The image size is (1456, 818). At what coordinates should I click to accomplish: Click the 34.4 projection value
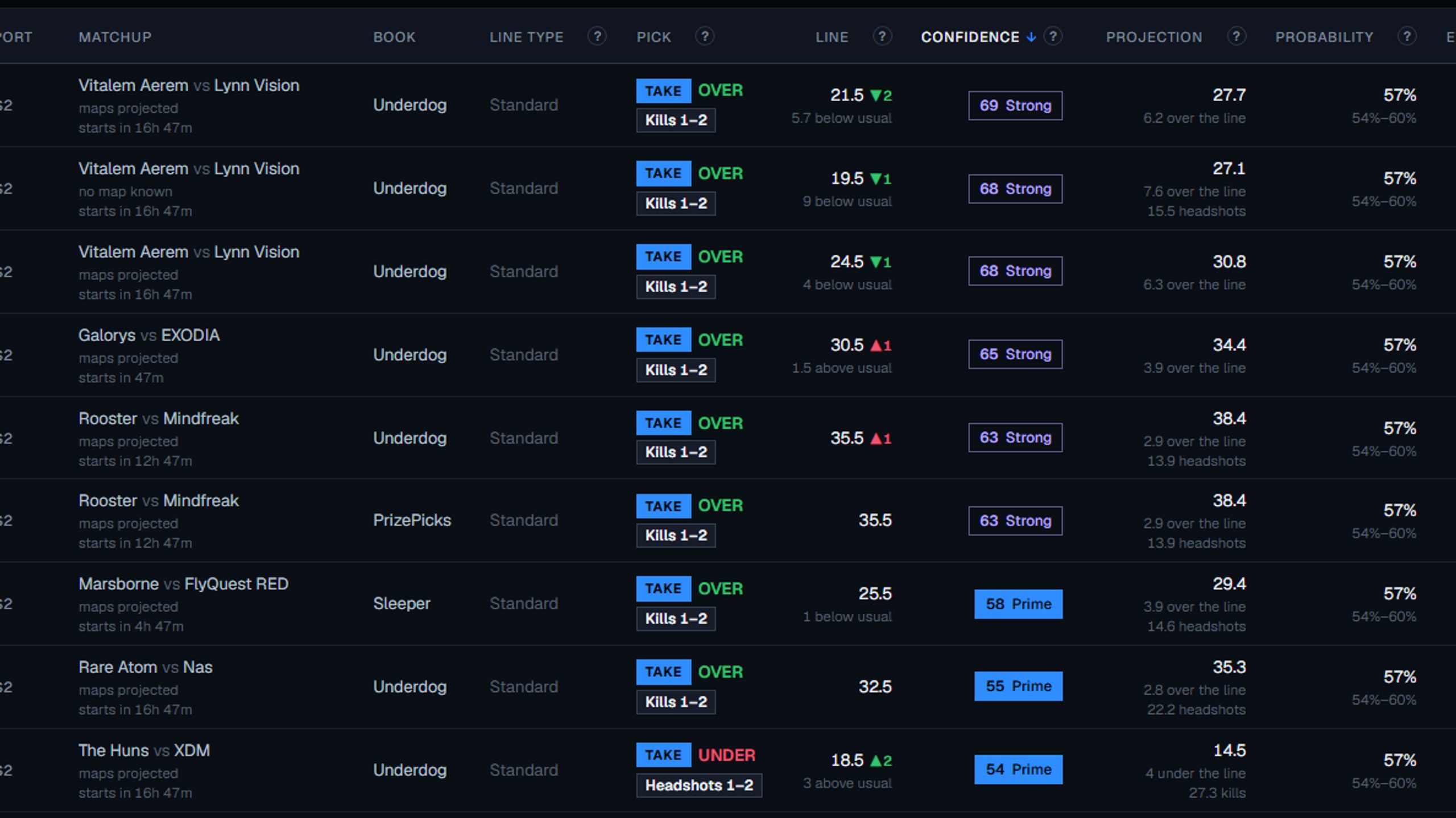pyautogui.click(x=1229, y=345)
